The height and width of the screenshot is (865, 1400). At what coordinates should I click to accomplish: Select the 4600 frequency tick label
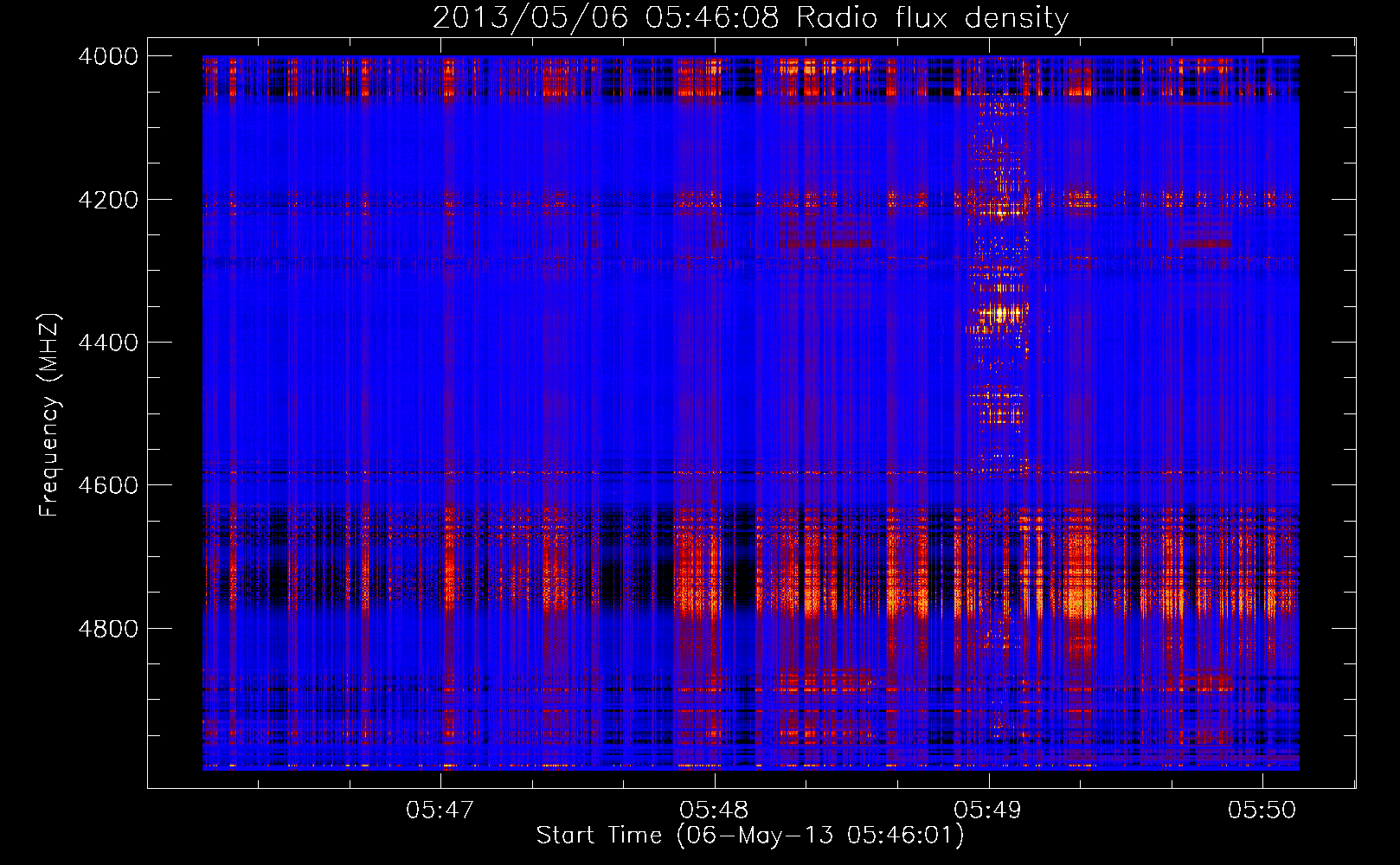point(108,485)
